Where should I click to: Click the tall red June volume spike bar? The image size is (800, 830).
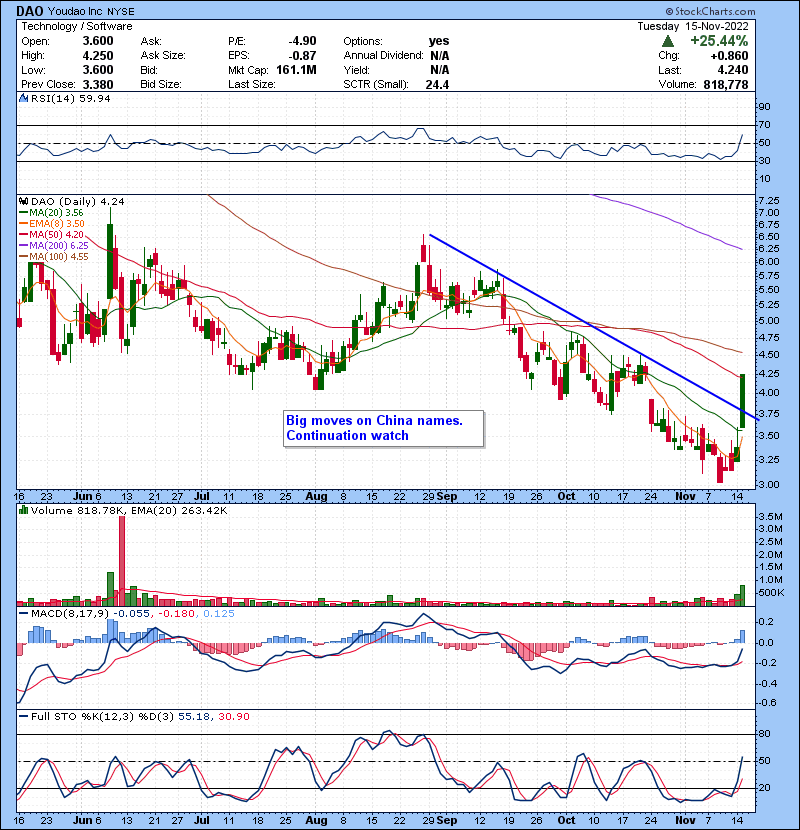[122, 561]
